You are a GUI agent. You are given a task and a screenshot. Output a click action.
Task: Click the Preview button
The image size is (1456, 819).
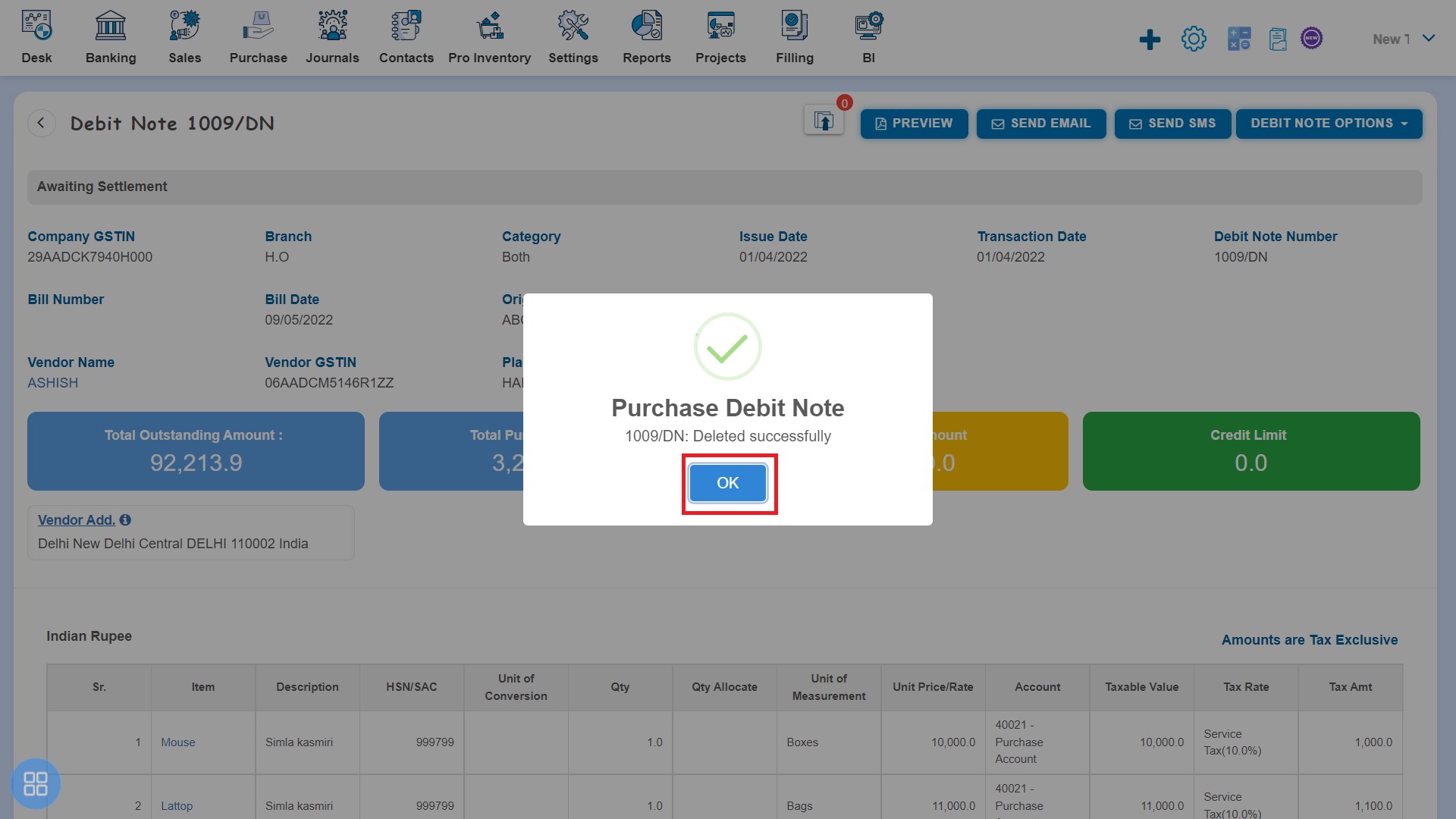(913, 123)
